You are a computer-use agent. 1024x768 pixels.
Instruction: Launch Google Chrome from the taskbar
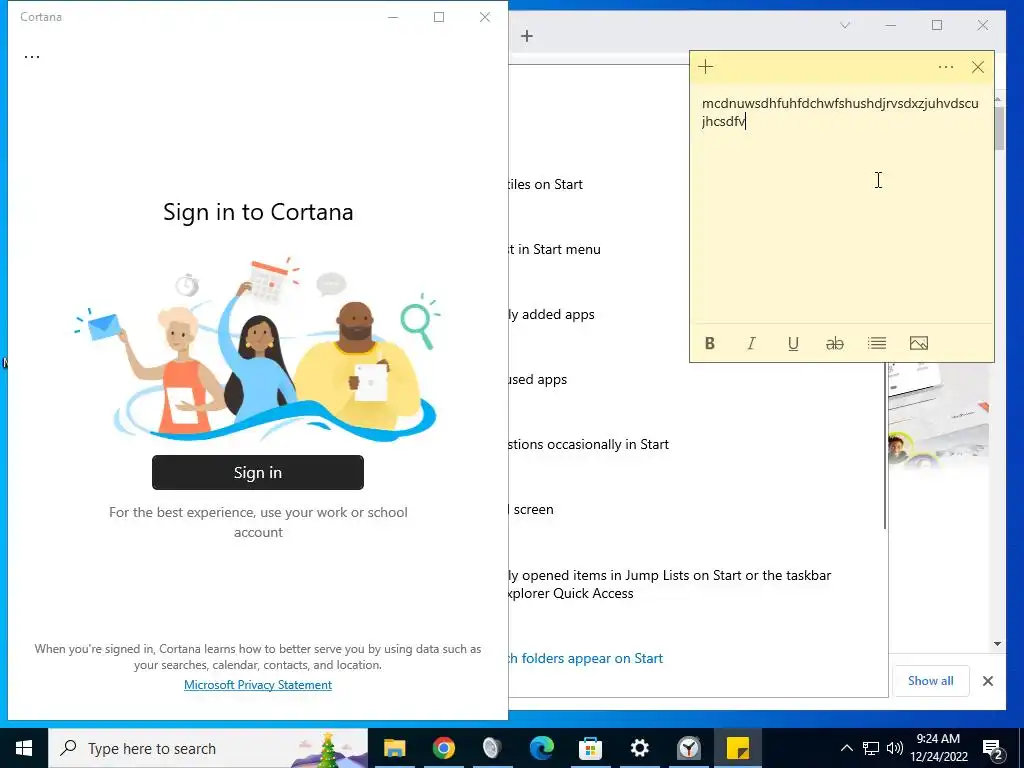click(x=443, y=748)
